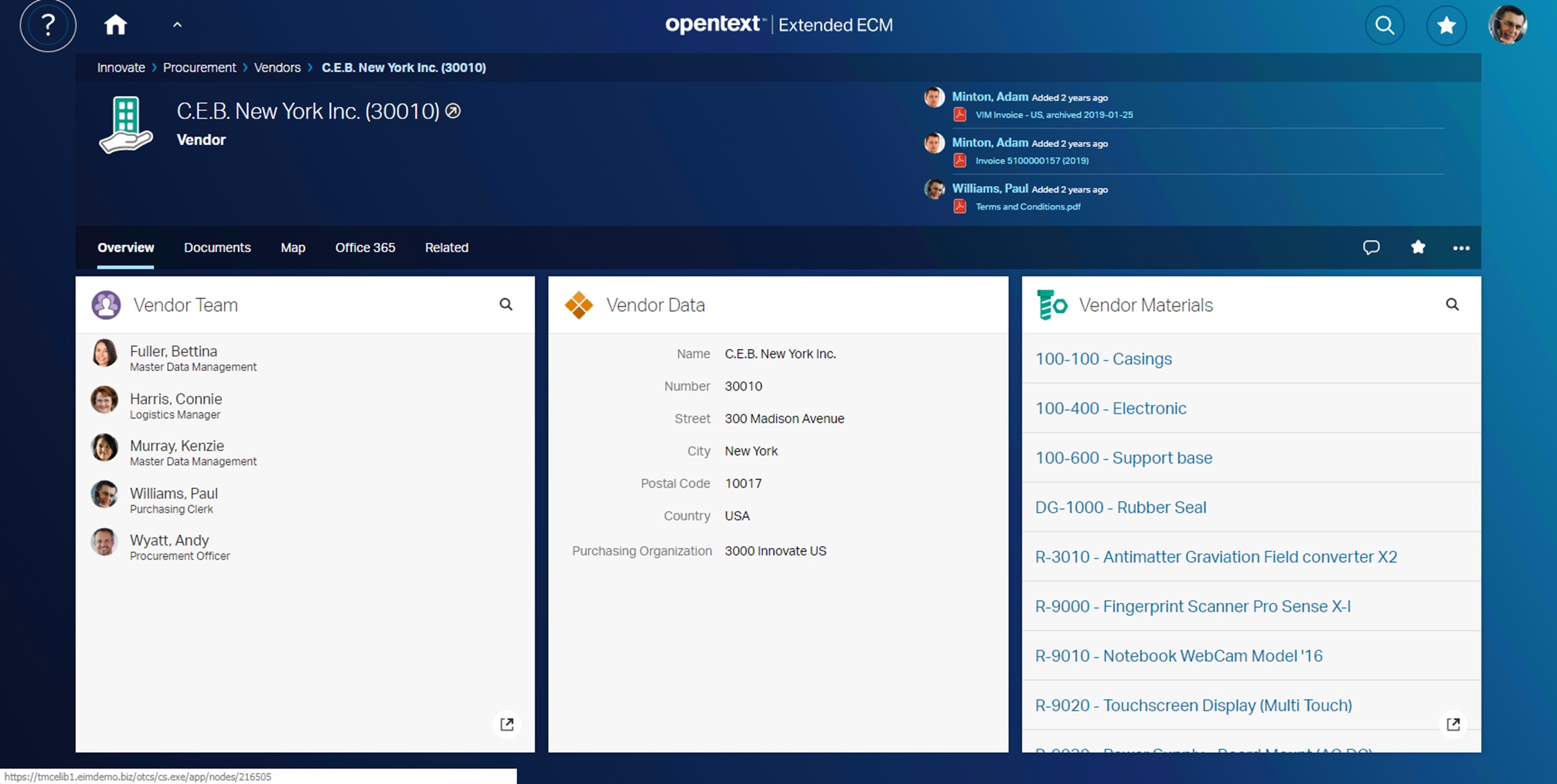Open the comments speech bubble icon

1371,248
